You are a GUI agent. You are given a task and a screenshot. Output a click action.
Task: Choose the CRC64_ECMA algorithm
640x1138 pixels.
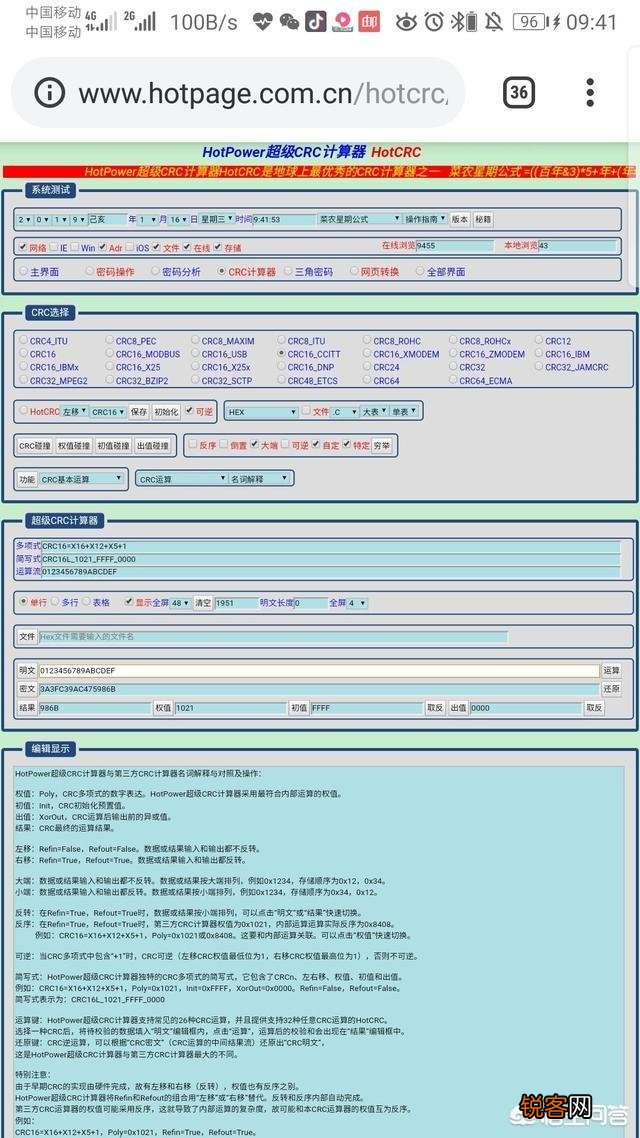(x=453, y=380)
